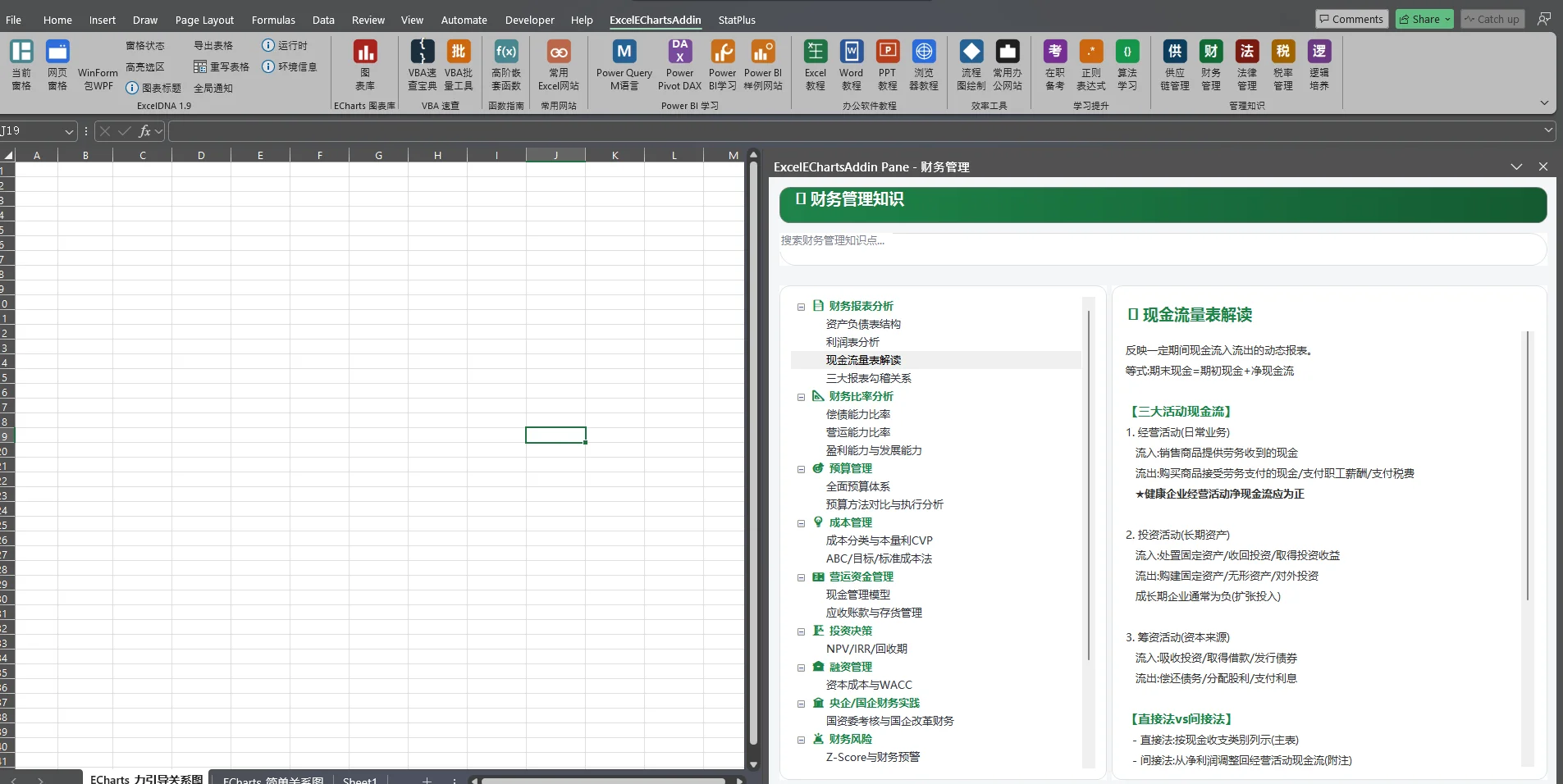The height and width of the screenshot is (784, 1563).
Task: Click the Share button
Action: coord(1424,19)
